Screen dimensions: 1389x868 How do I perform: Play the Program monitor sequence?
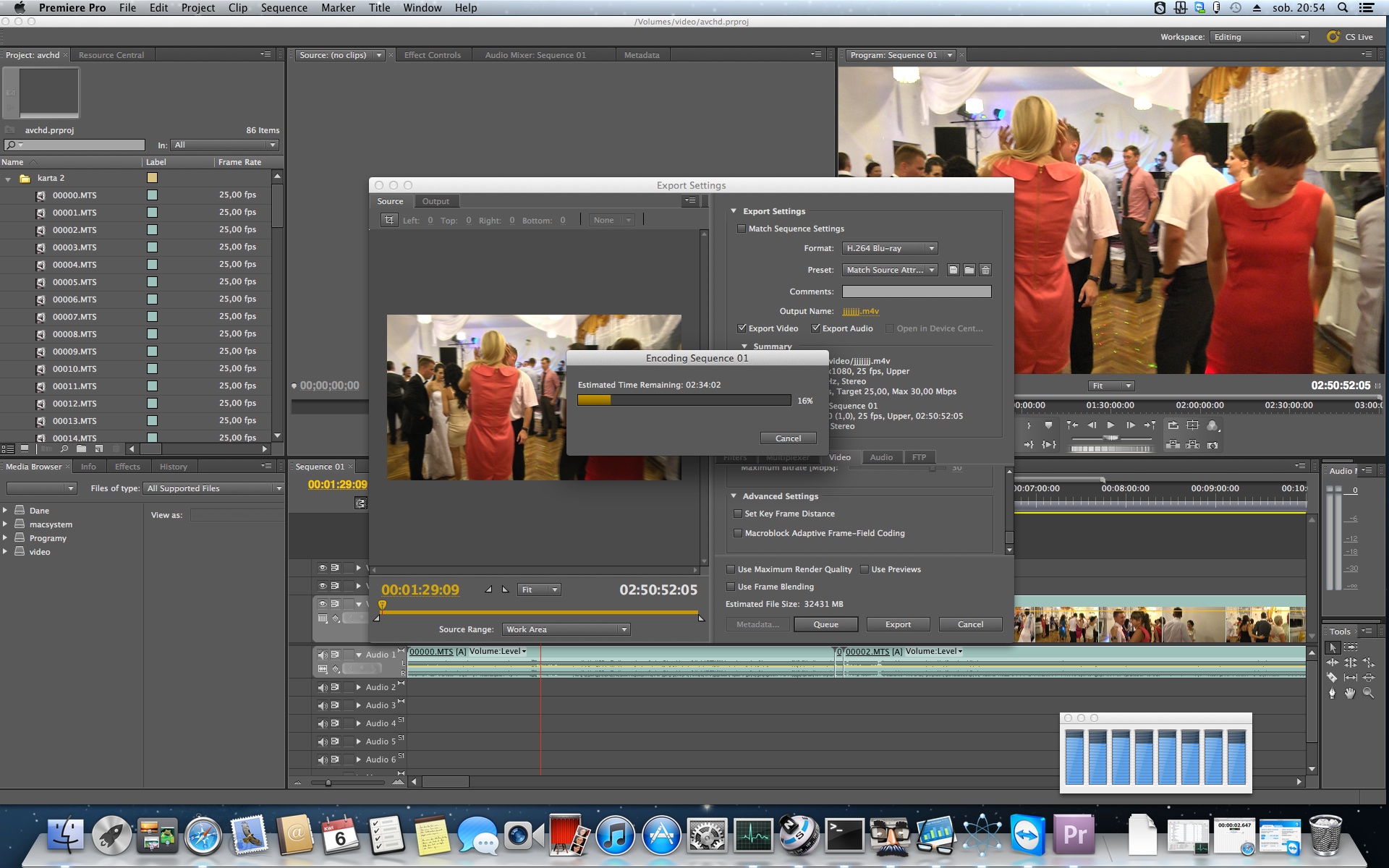coord(1110,425)
